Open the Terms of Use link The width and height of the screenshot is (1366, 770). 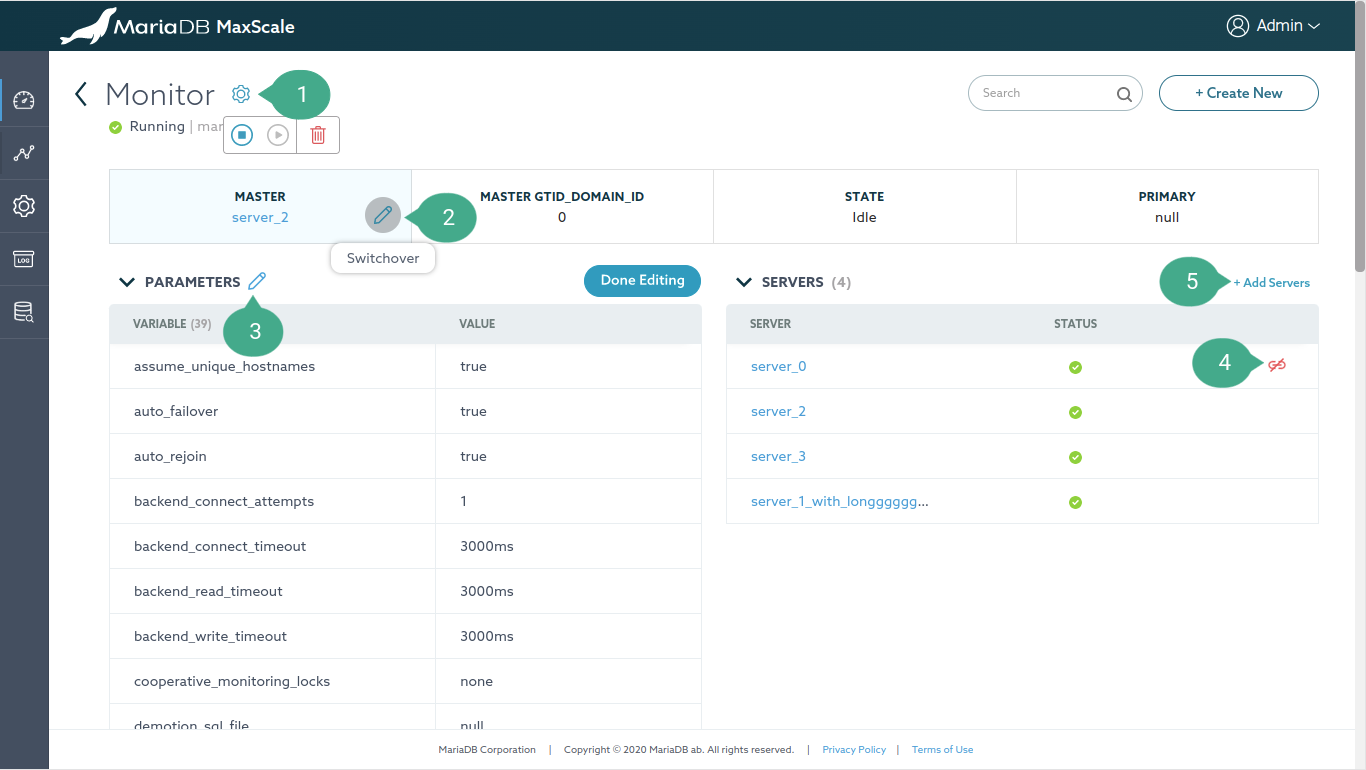[942, 749]
